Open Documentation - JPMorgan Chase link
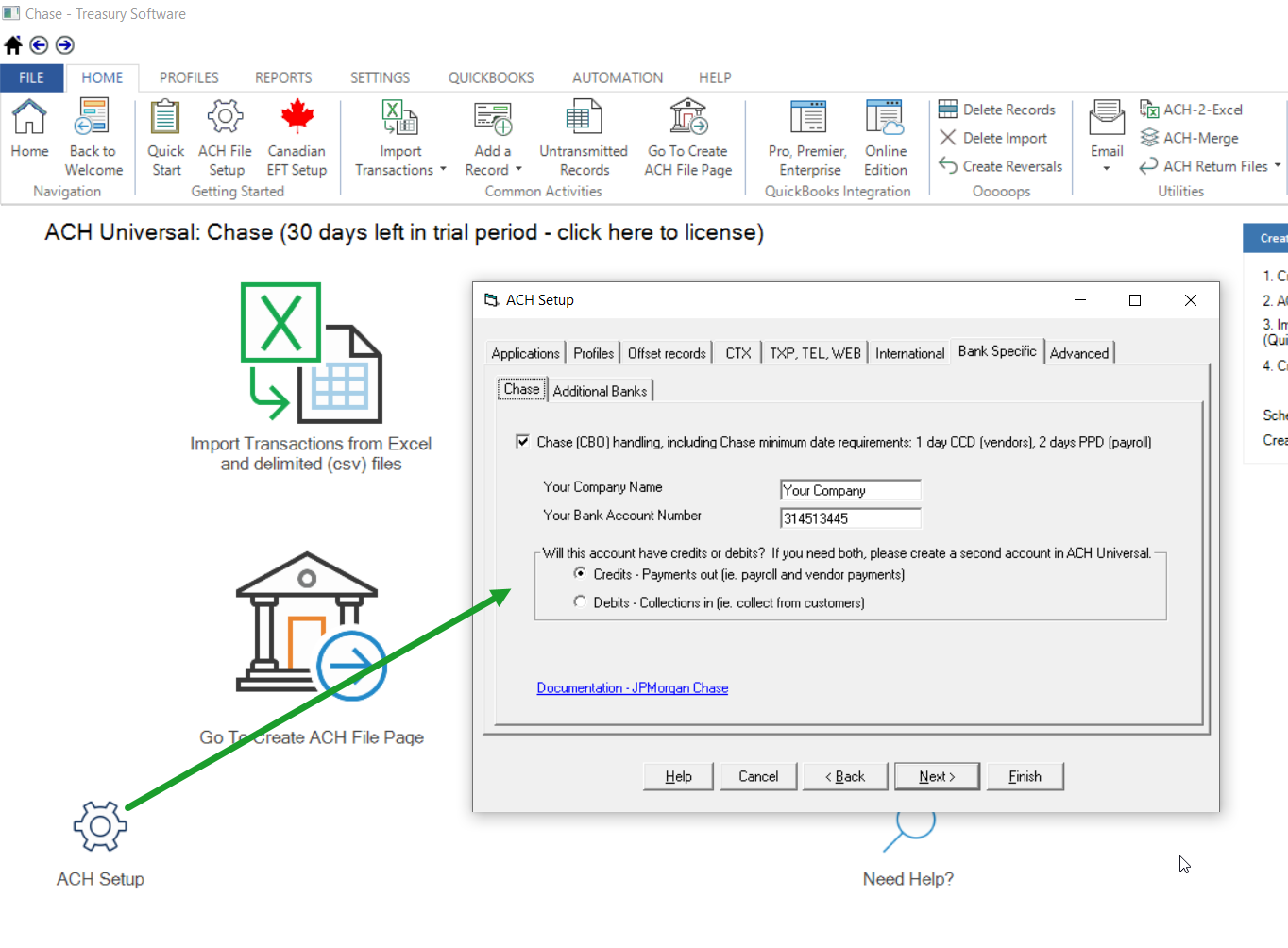The image size is (1288, 948). point(633,688)
